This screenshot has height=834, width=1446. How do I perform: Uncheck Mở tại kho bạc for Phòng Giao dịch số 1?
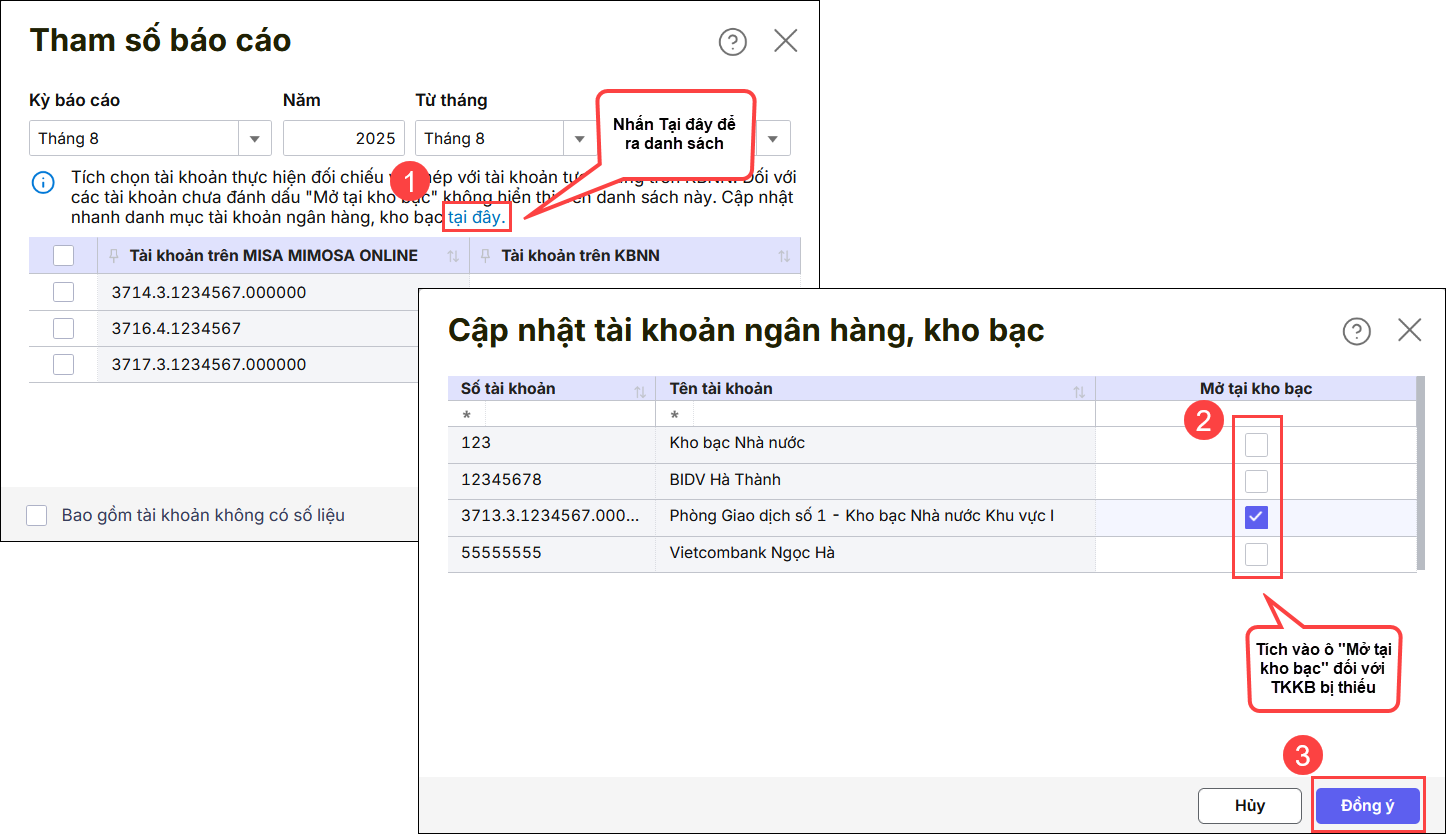click(1256, 517)
